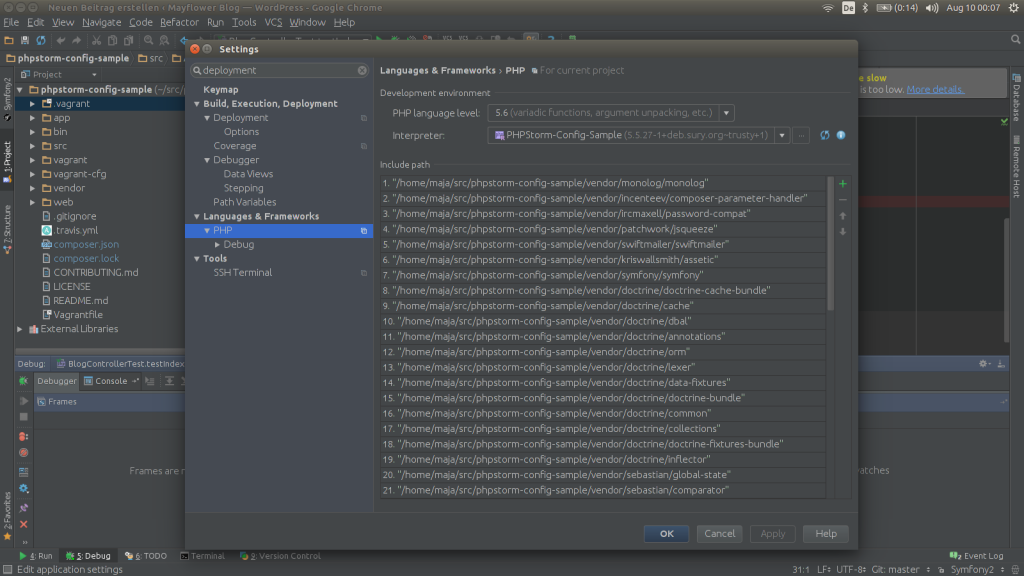The height and width of the screenshot is (576, 1024).
Task: Open the VCS menu
Action: pyautogui.click(x=273, y=22)
